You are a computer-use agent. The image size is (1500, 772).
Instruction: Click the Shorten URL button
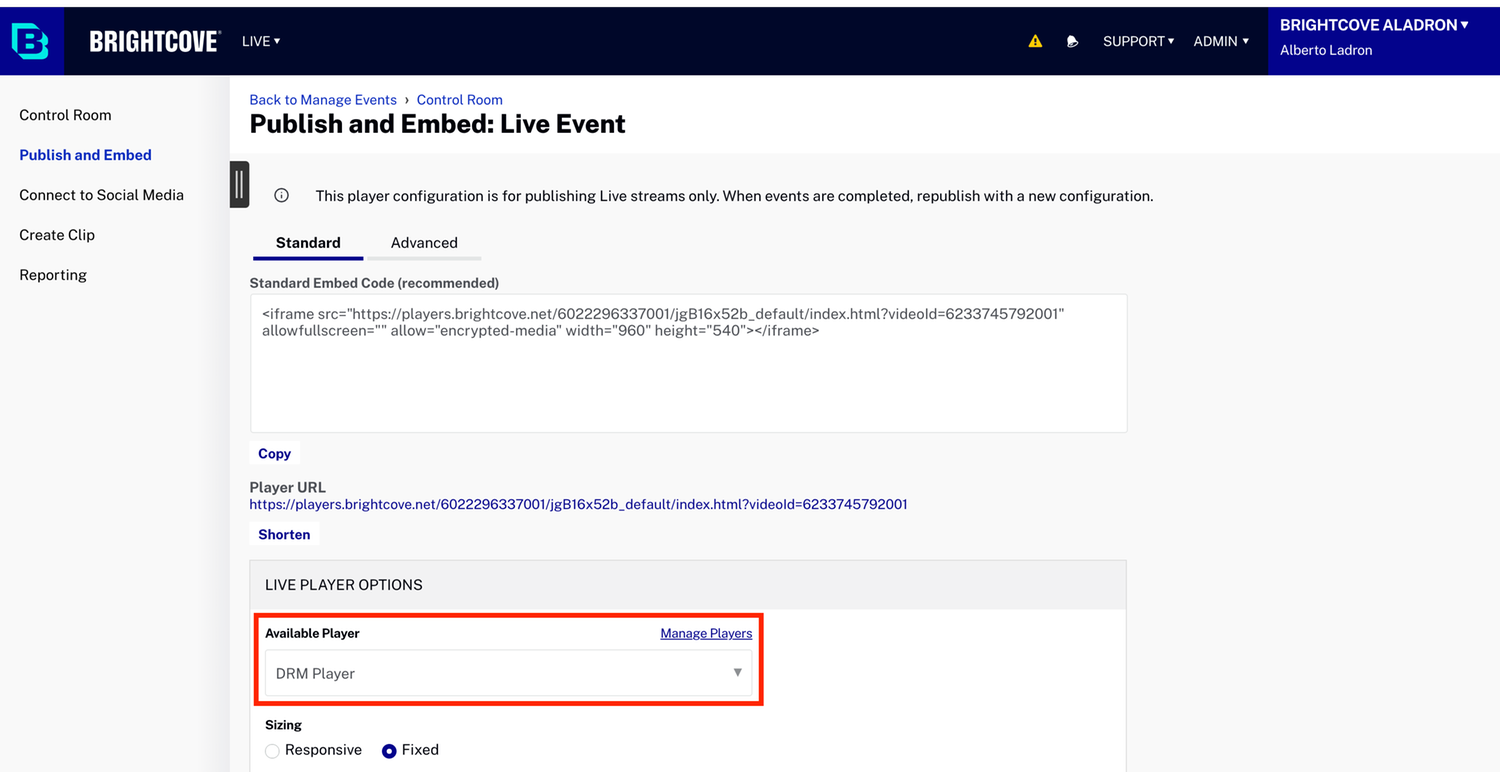tap(284, 535)
